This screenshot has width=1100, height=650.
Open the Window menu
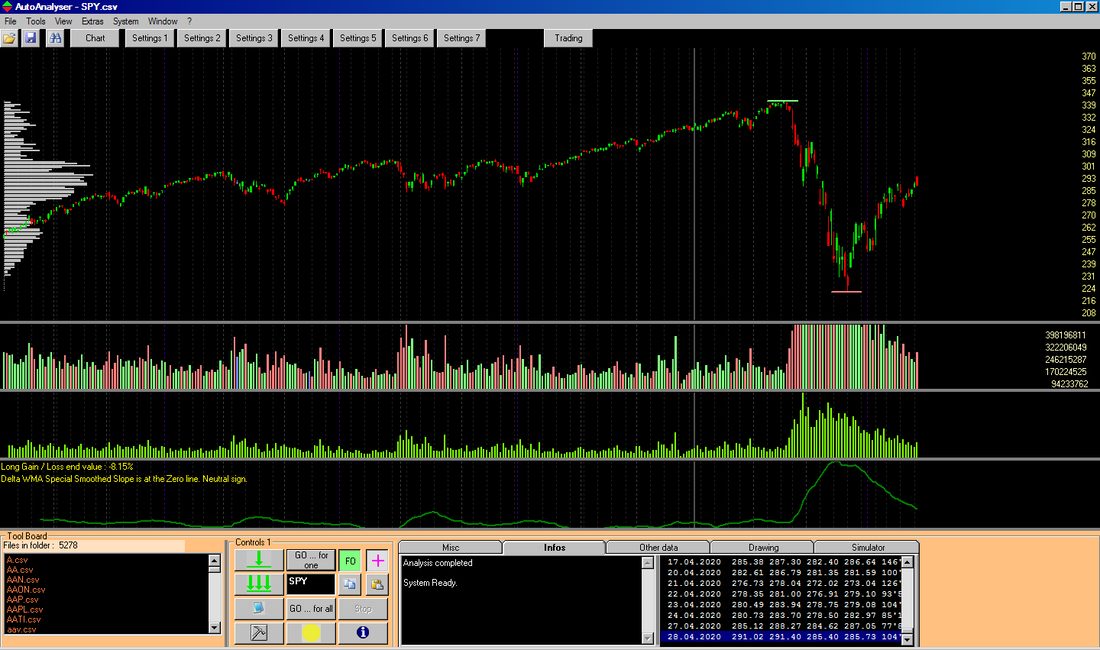click(x=163, y=21)
